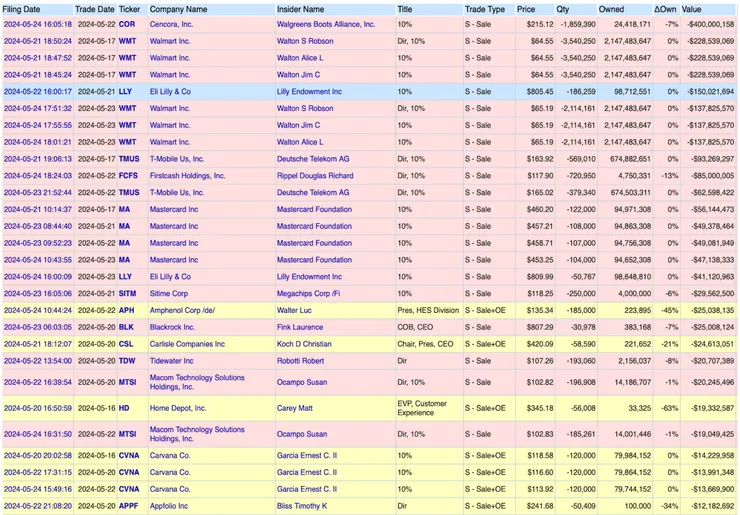The width and height of the screenshot is (740, 515).
Task: Open the filing dated 2024-05-23 21:52:44
Action: [x=38, y=193]
